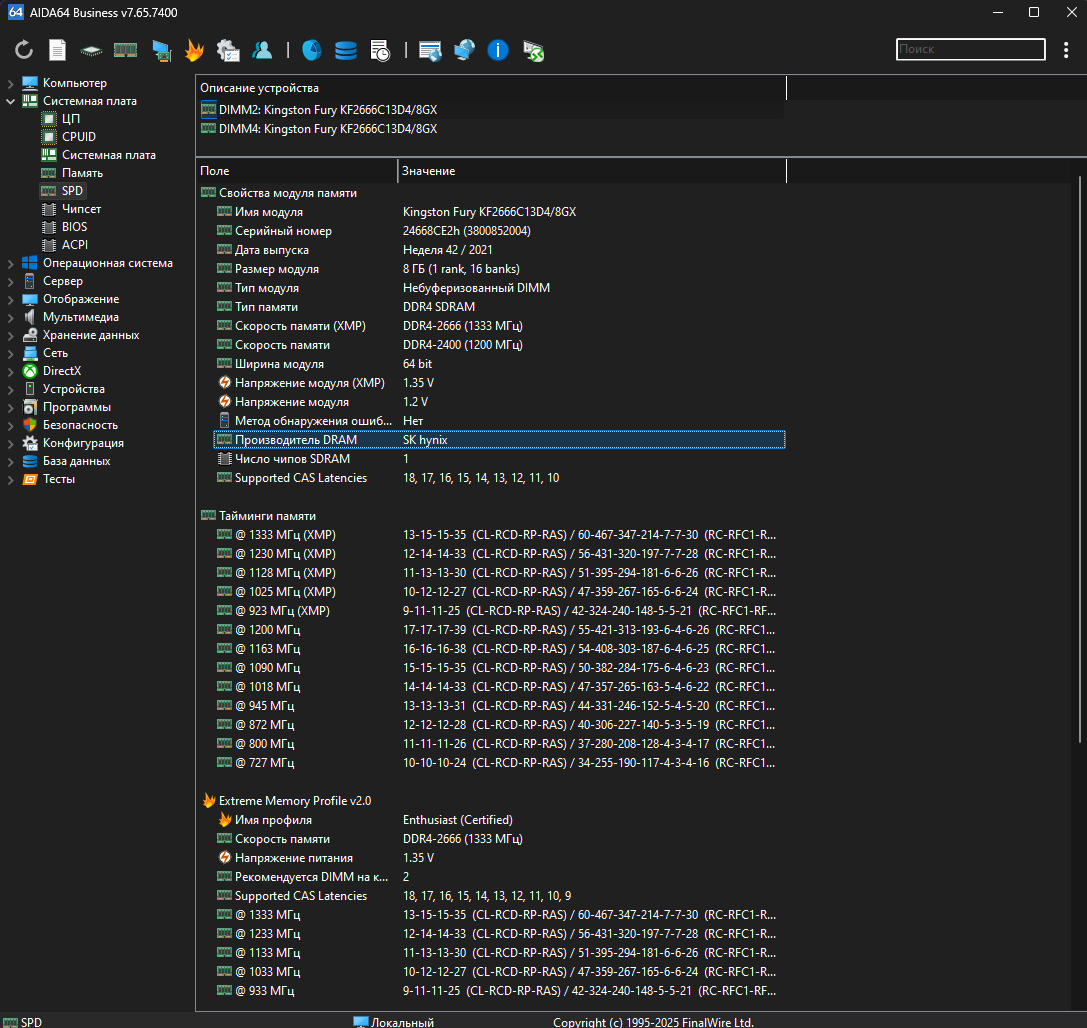Click the gear with checklist toolbar icon
Screen dimensions: 1087x1028
tap(228, 51)
